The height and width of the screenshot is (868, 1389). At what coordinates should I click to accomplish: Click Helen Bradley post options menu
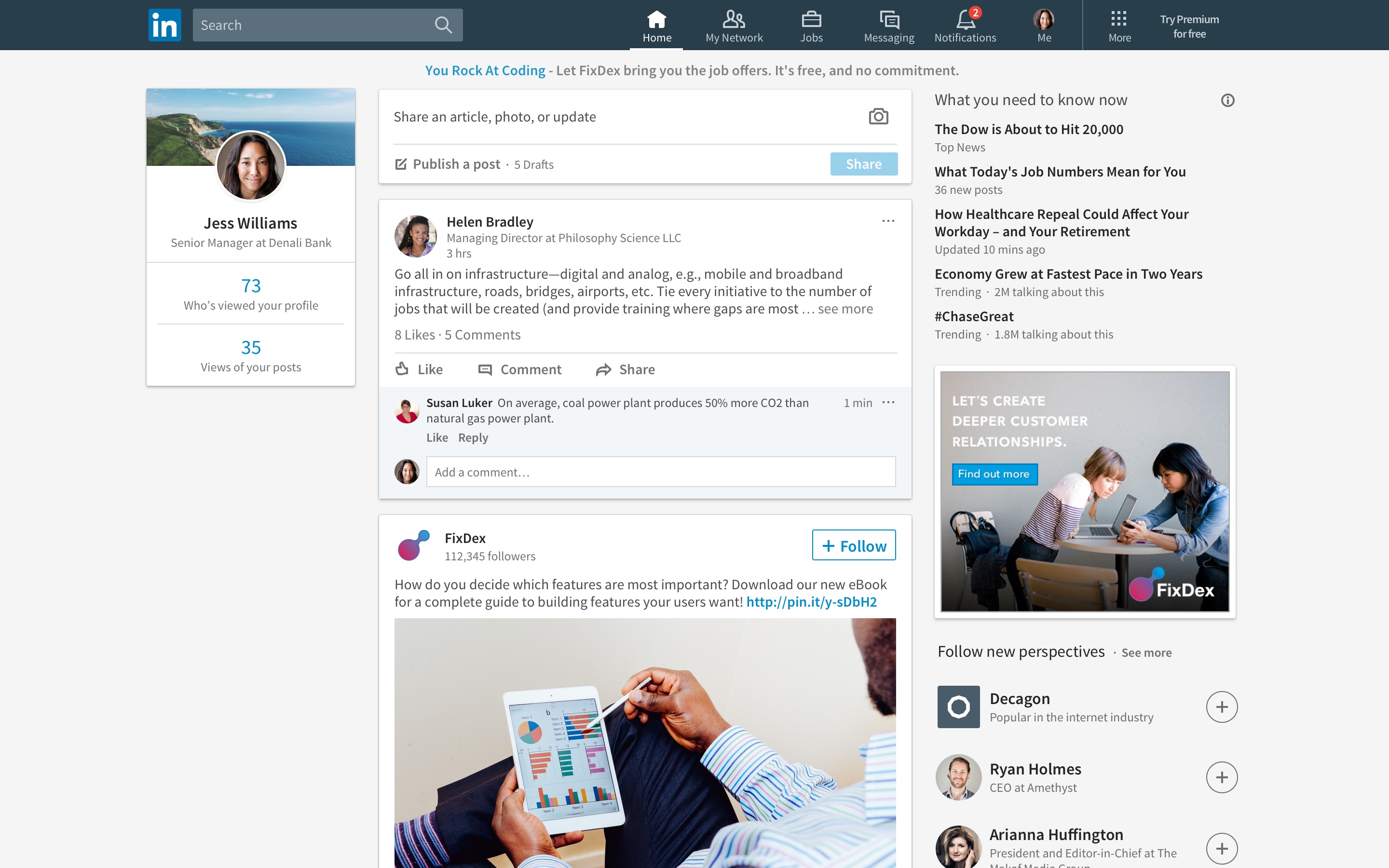pyautogui.click(x=886, y=221)
